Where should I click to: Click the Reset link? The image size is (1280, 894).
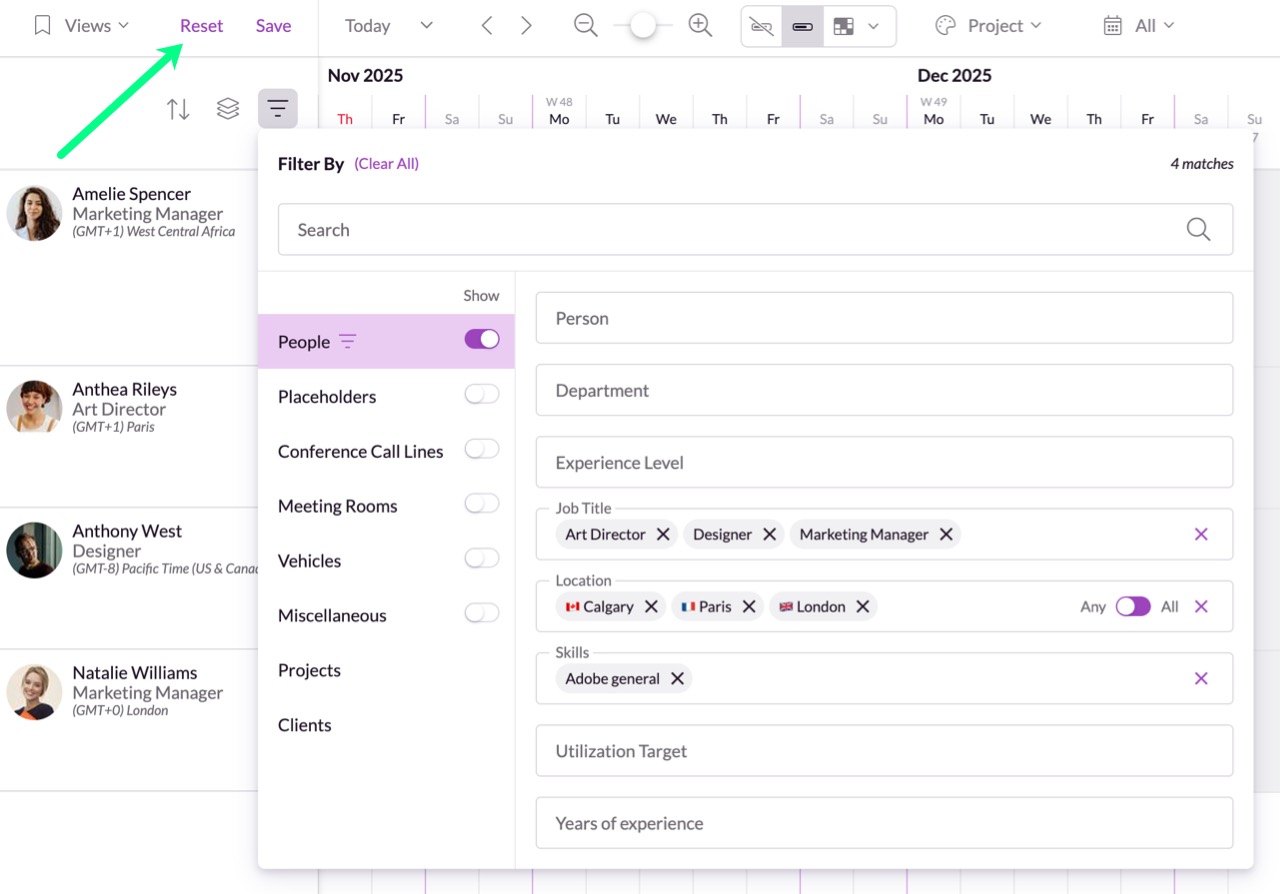[201, 26]
